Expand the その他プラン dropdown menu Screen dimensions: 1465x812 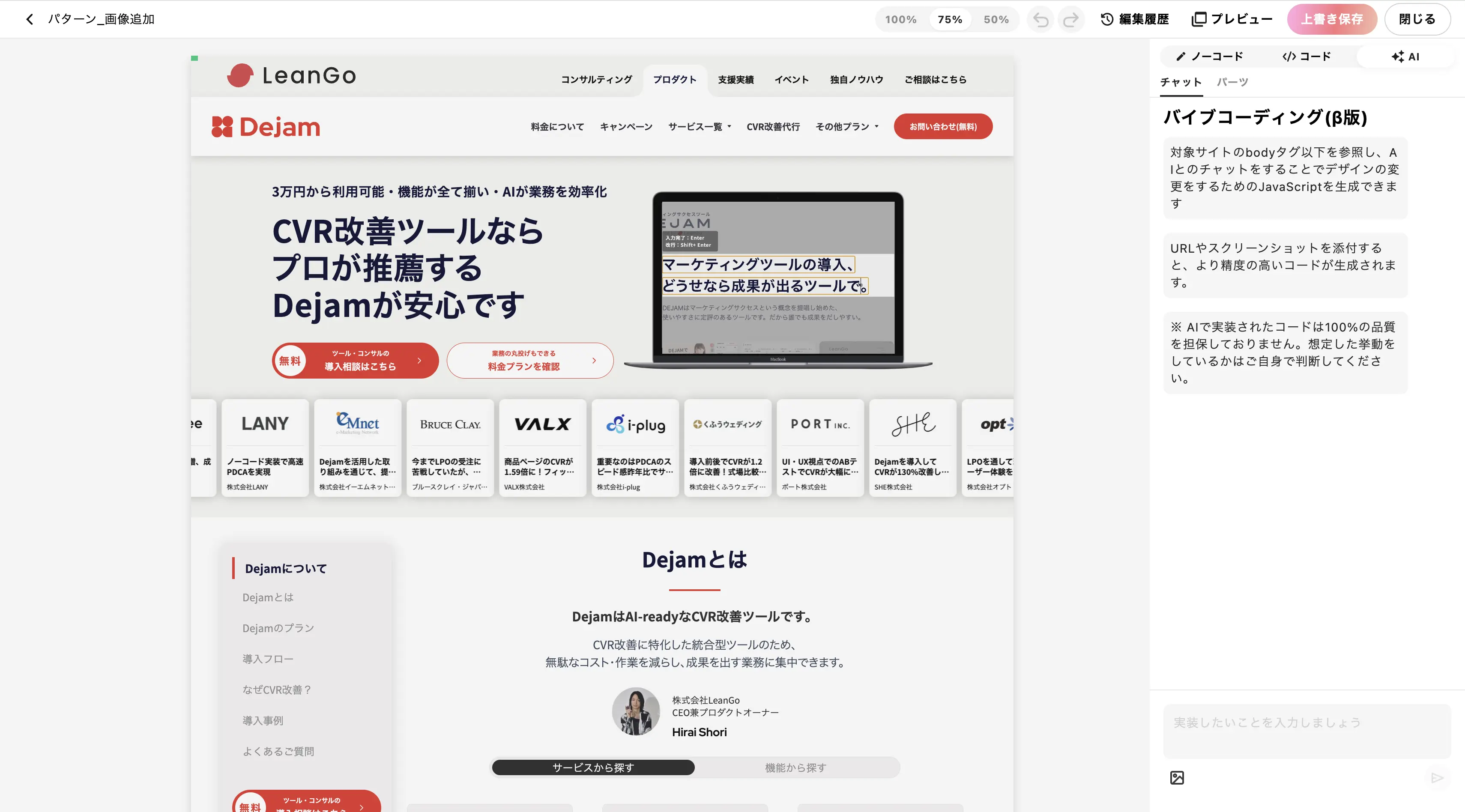[x=847, y=126]
